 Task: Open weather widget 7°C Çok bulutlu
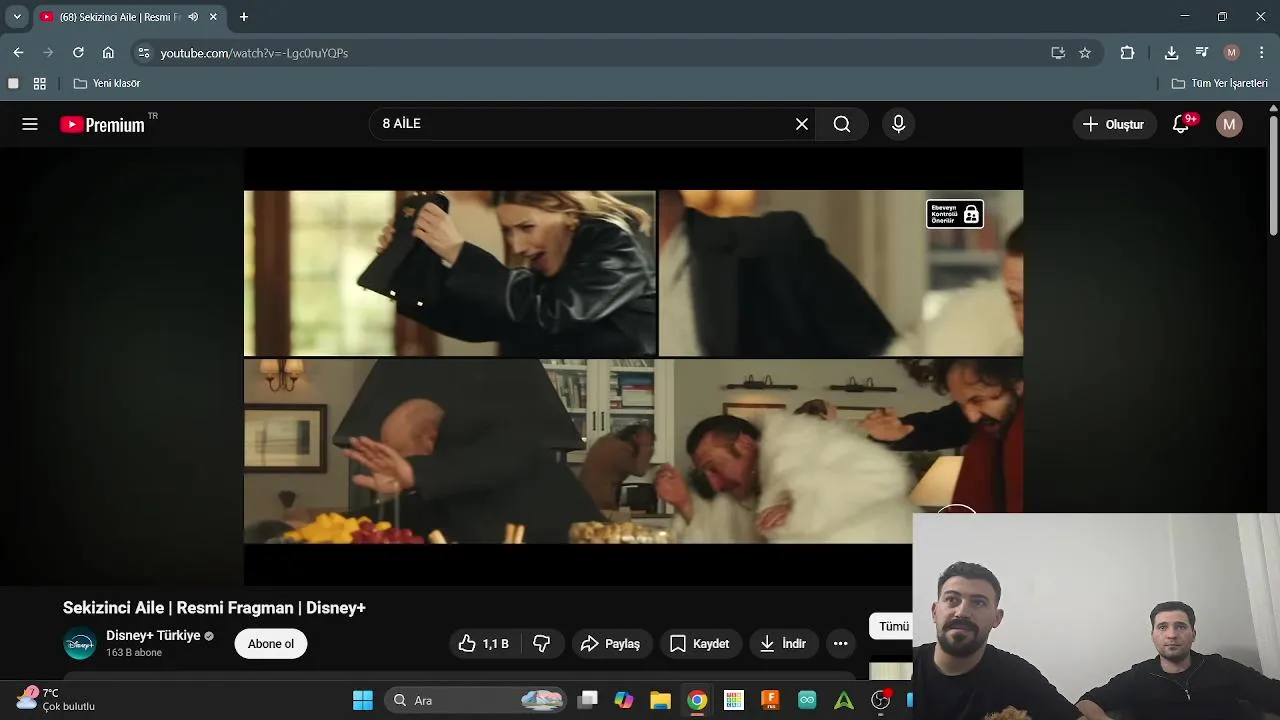[56, 700]
